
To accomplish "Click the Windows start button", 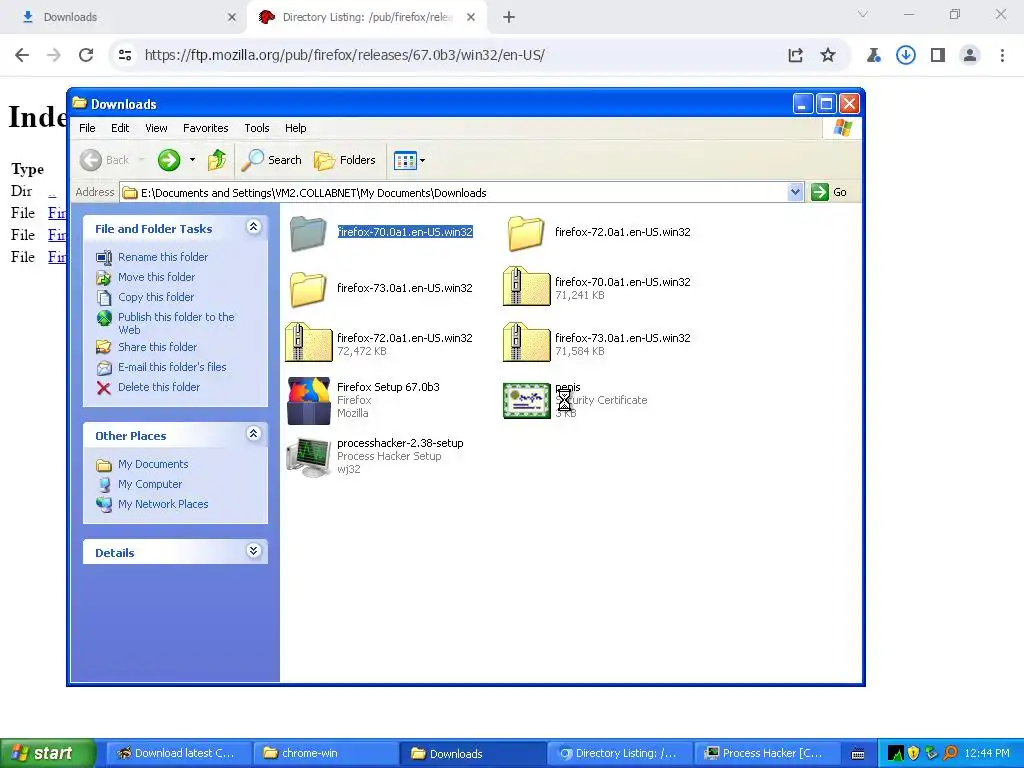I will 47,753.
